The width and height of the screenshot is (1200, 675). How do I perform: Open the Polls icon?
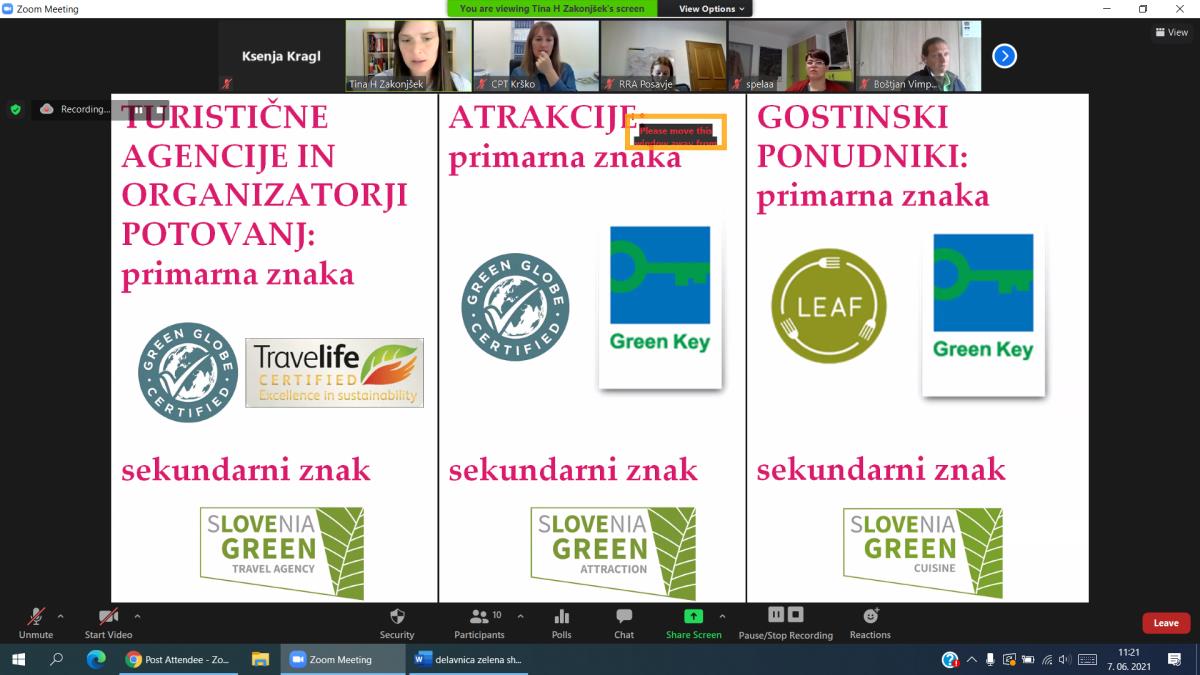pos(562,619)
